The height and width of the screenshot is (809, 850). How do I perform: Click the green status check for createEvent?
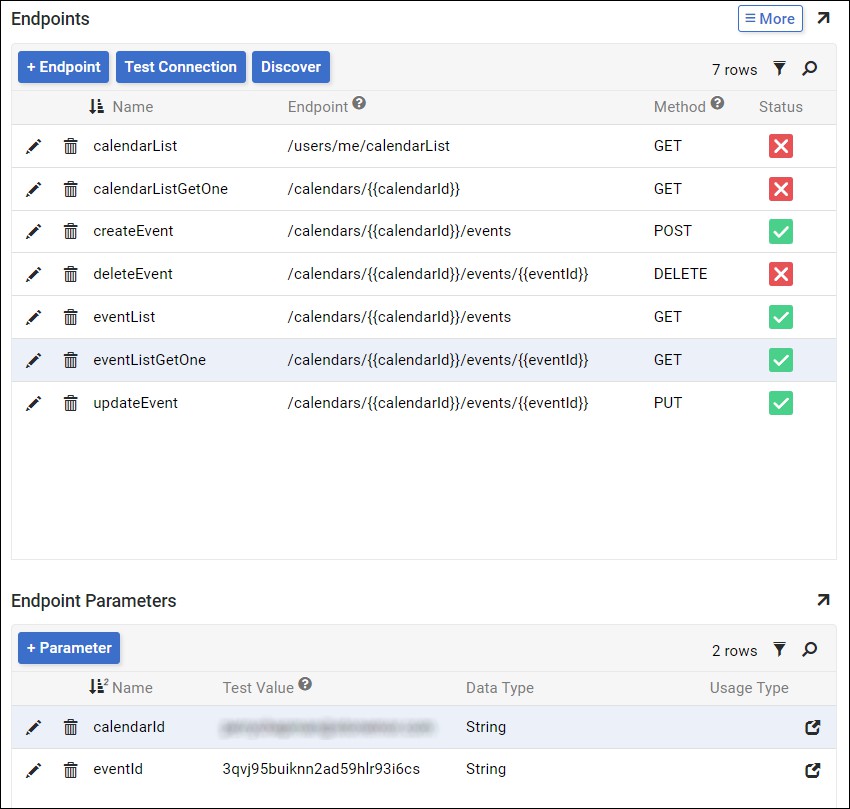(781, 231)
